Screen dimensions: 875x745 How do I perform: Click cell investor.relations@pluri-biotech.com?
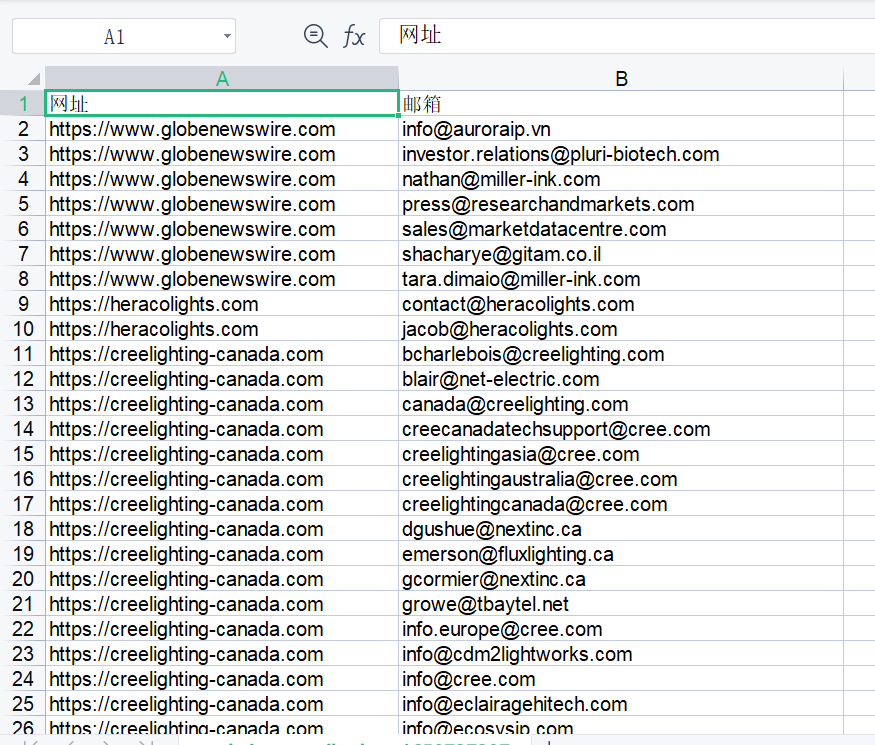[621, 154]
